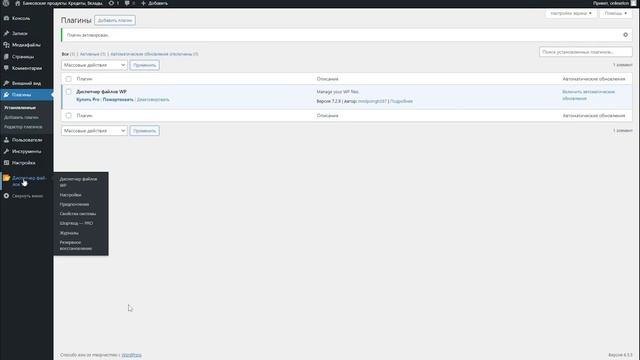Choose 'Диспетчер файлов WP' in the flyout submenu

pos(78,182)
